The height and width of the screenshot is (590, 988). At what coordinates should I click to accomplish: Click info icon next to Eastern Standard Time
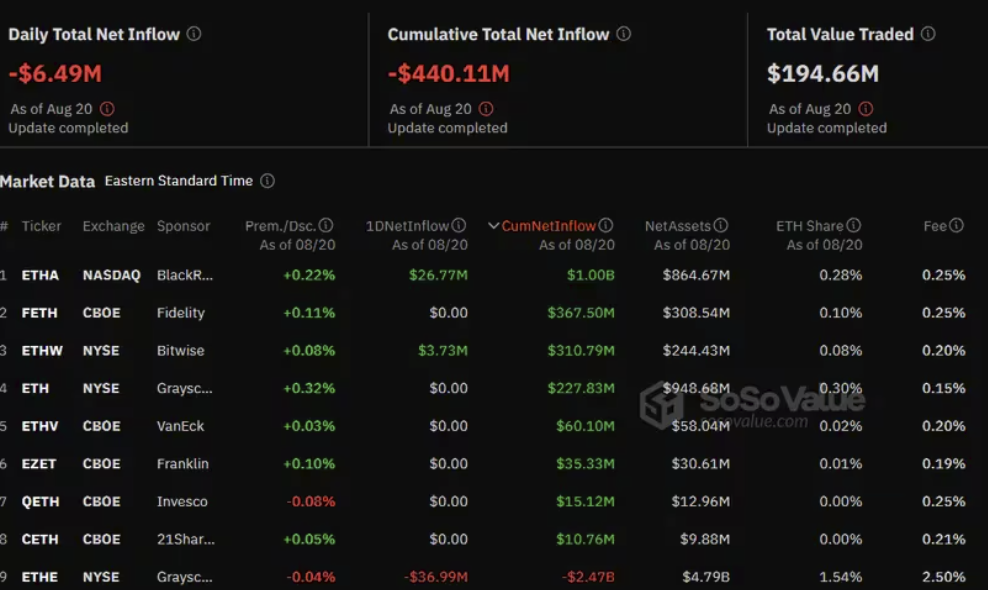pyautogui.click(x=267, y=181)
